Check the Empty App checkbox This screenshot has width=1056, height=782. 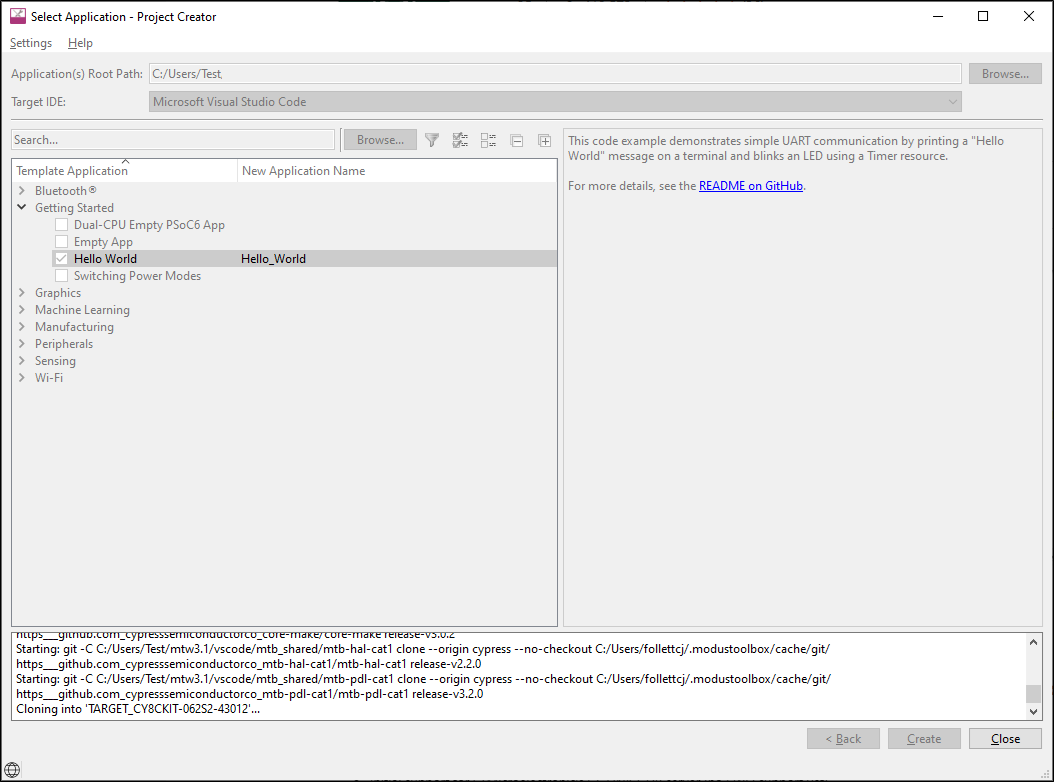(61, 241)
